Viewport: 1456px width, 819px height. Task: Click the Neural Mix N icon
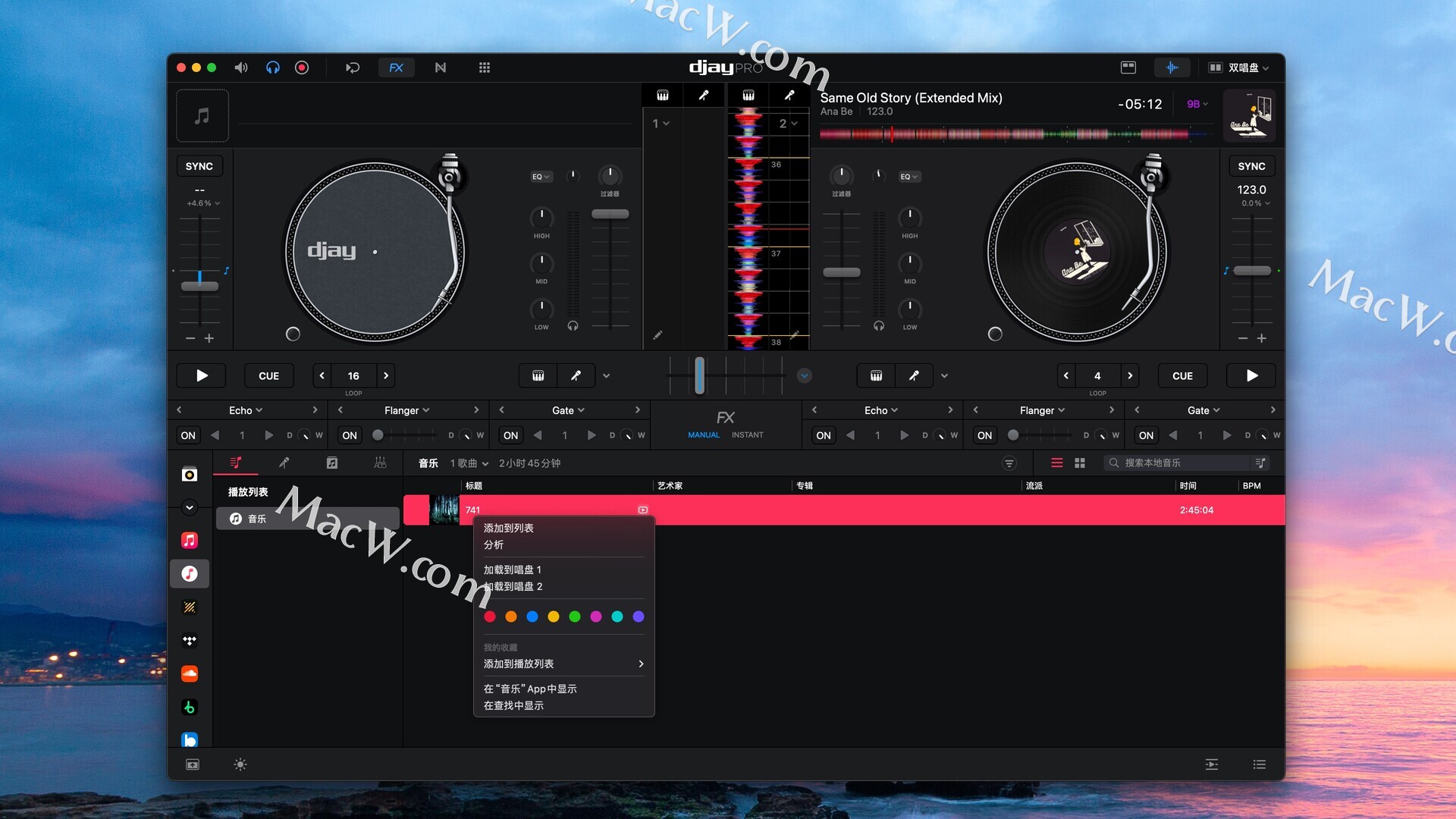(441, 67)
